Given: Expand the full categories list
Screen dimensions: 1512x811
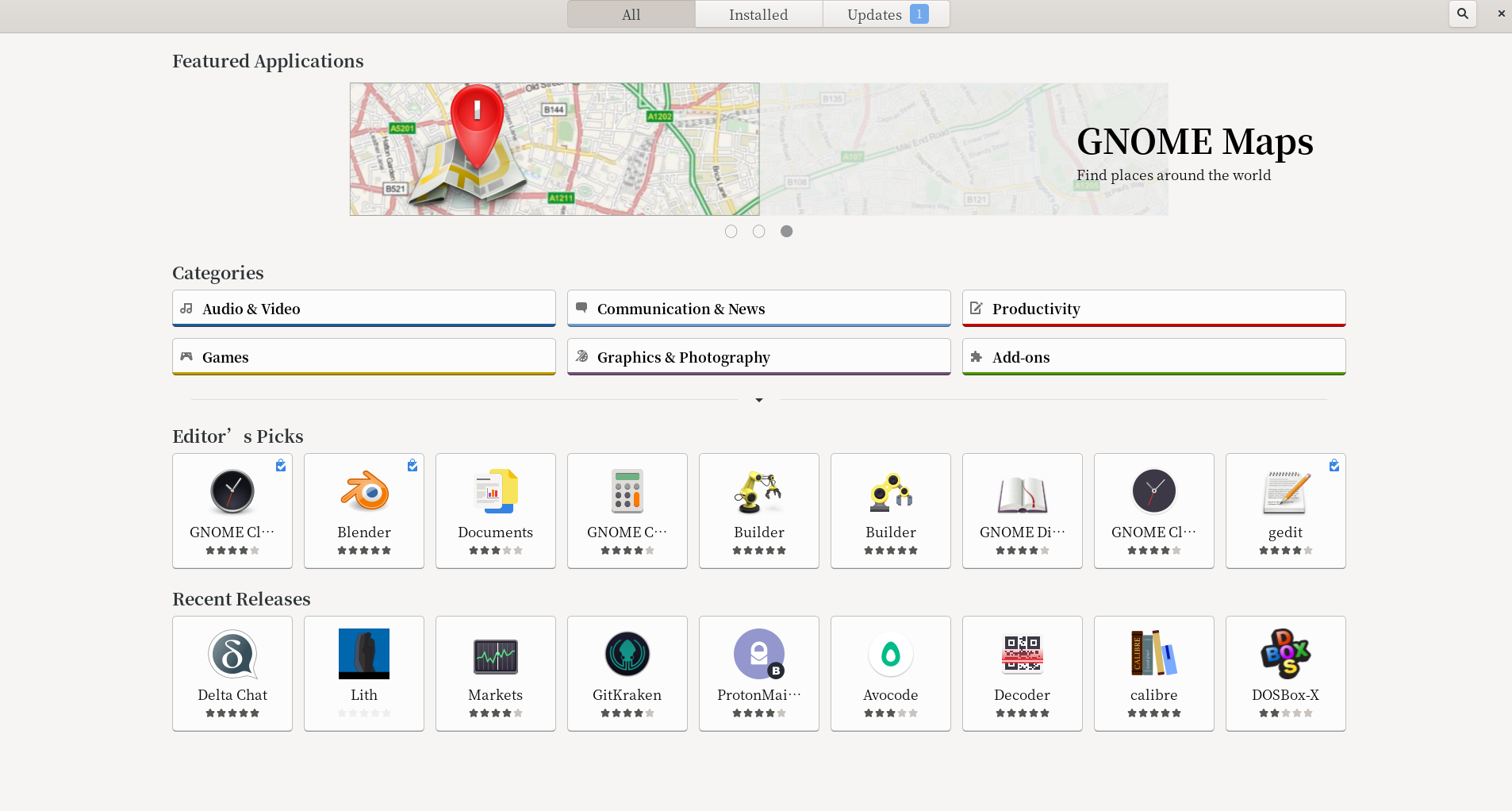Looking at the screenshot, I should point(758,400).
